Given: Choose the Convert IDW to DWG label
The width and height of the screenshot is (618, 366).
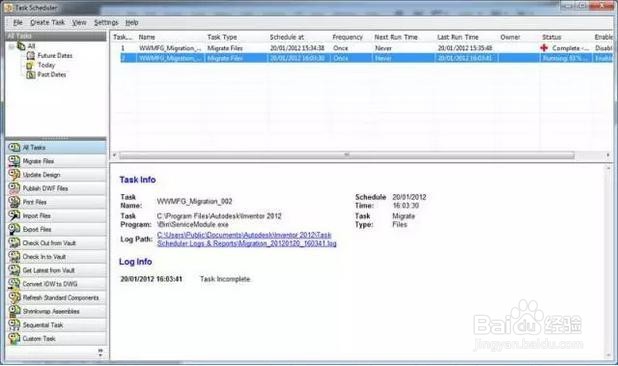Looking at the screenshot, I should 50,284.
